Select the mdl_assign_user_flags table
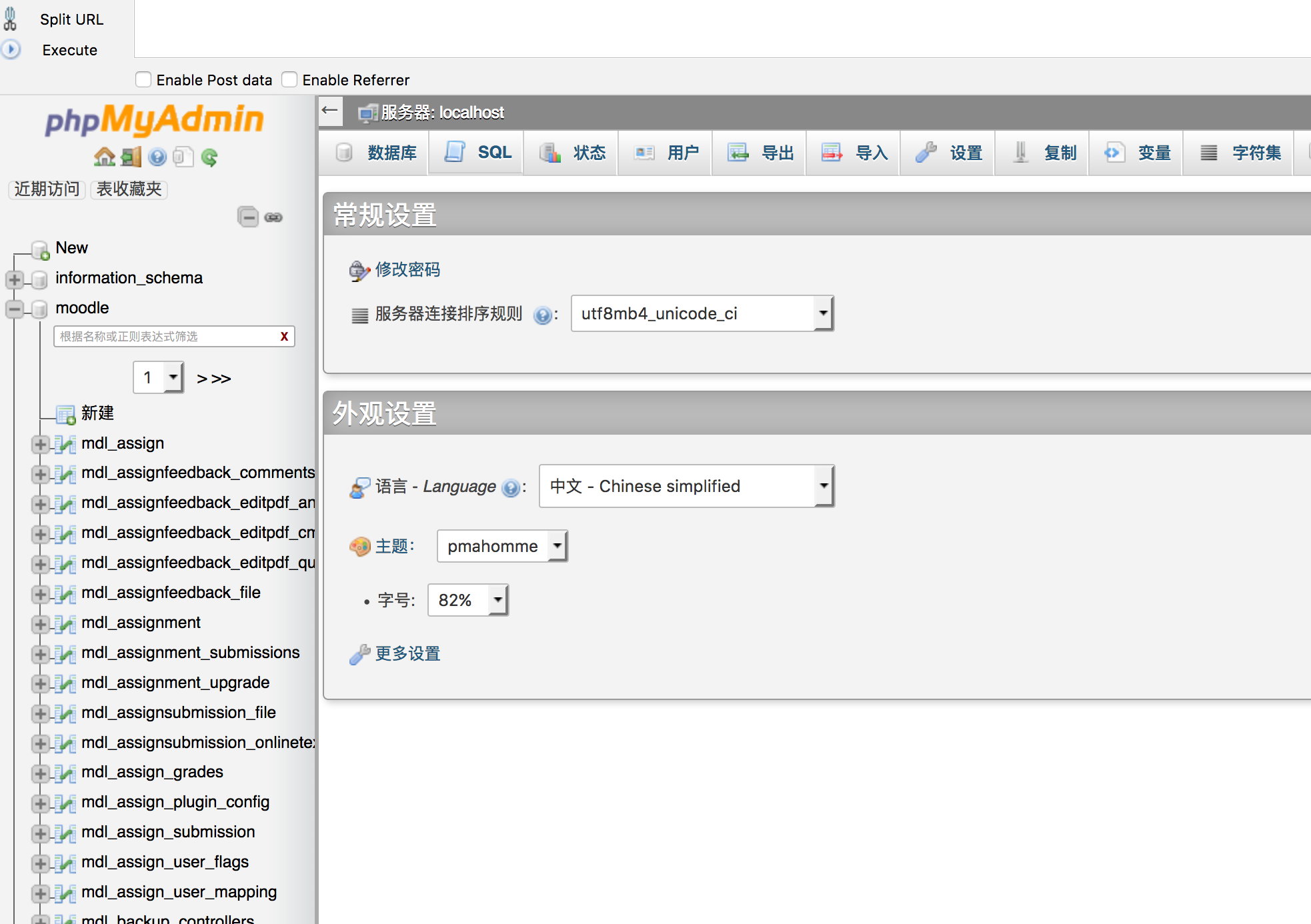The image size is (1311, 924). 165,862
